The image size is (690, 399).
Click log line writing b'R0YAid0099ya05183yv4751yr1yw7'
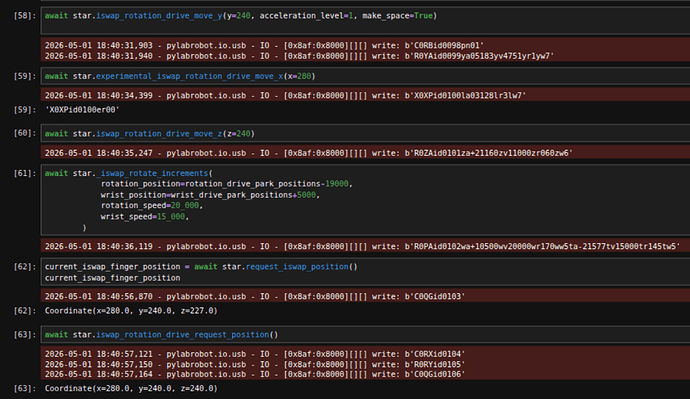pyautogui.click(x=299, y=56)
